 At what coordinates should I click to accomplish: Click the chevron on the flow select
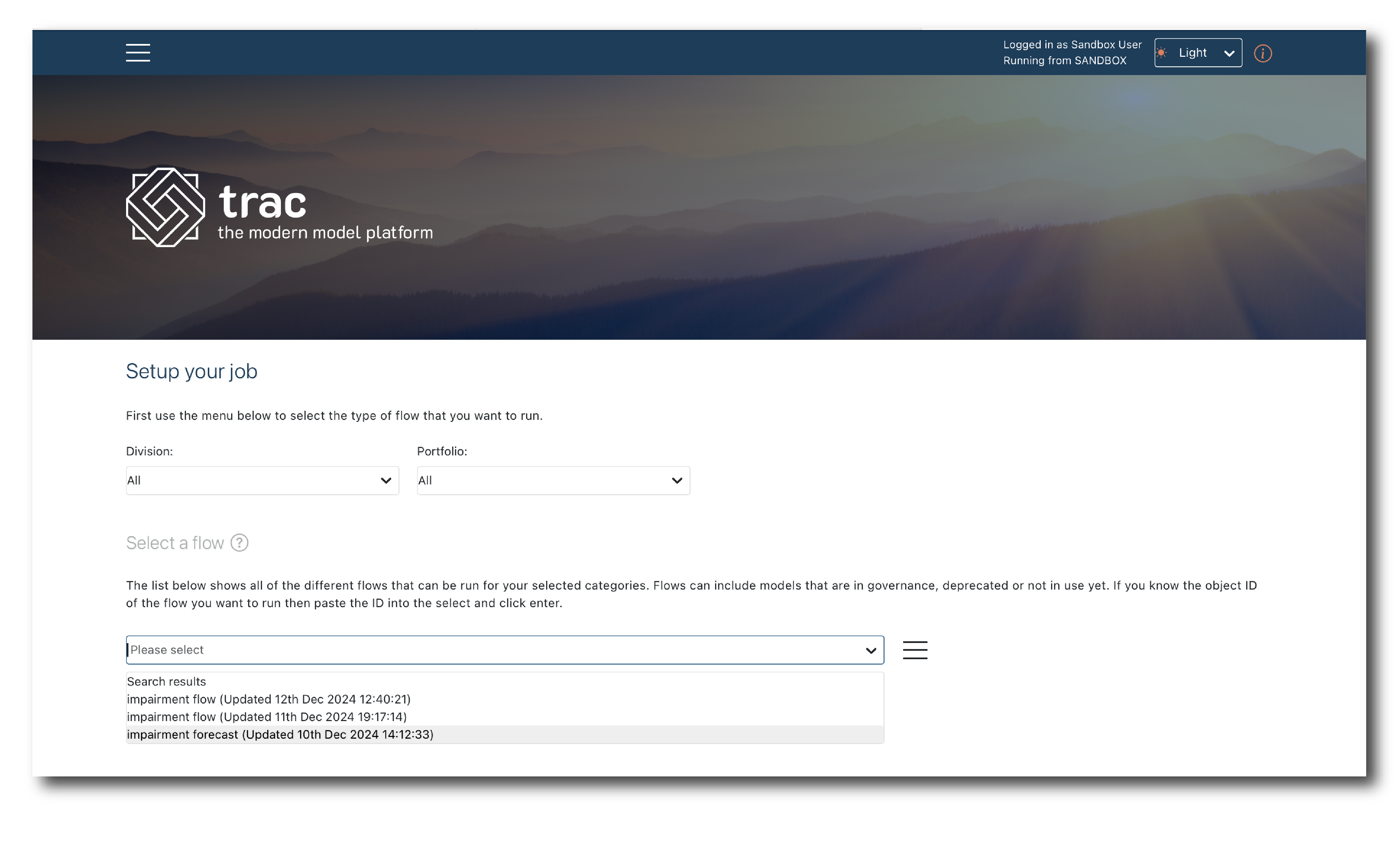870,650
